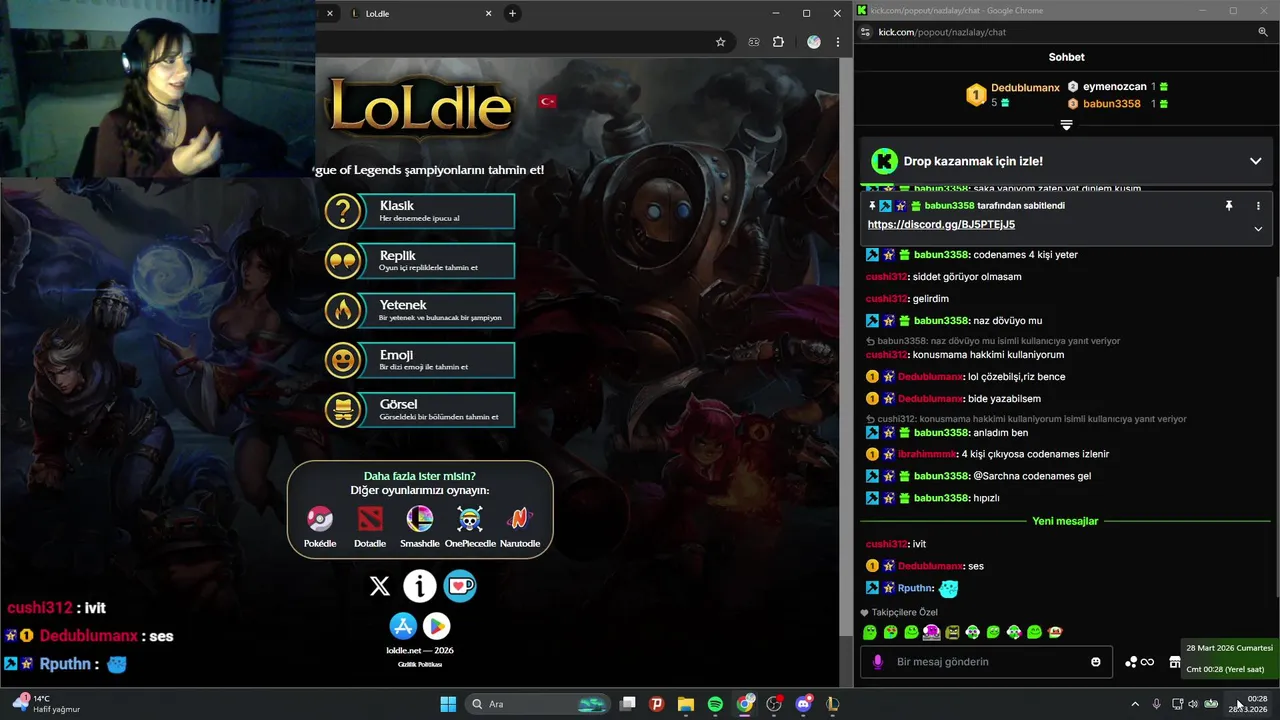
Task: Open the Pokédle game icon
Action: click(320, 518)
